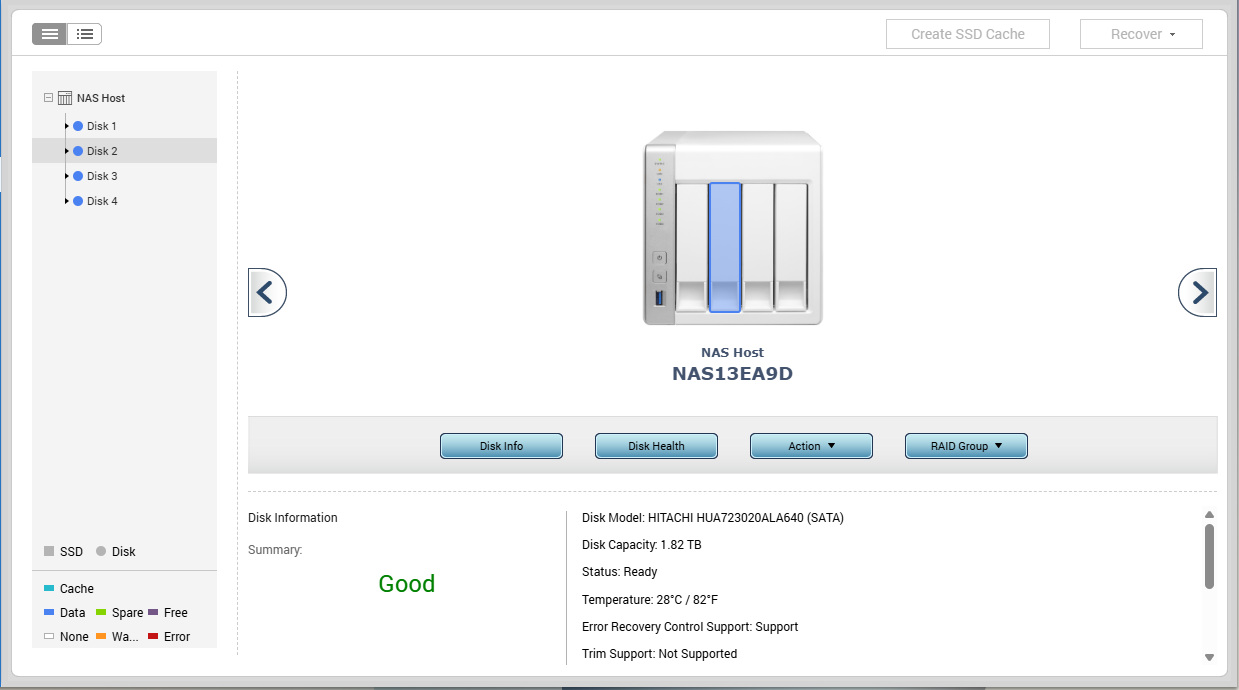Click the power button on NAS image
The height and width of the screenshot is (690, 1239).
(659, 258)
